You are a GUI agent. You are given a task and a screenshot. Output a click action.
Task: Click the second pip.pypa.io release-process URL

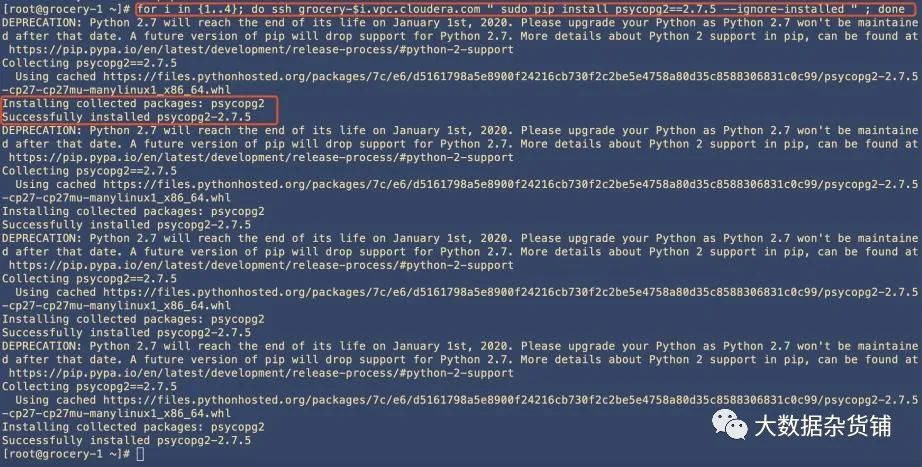coord(261,158)
